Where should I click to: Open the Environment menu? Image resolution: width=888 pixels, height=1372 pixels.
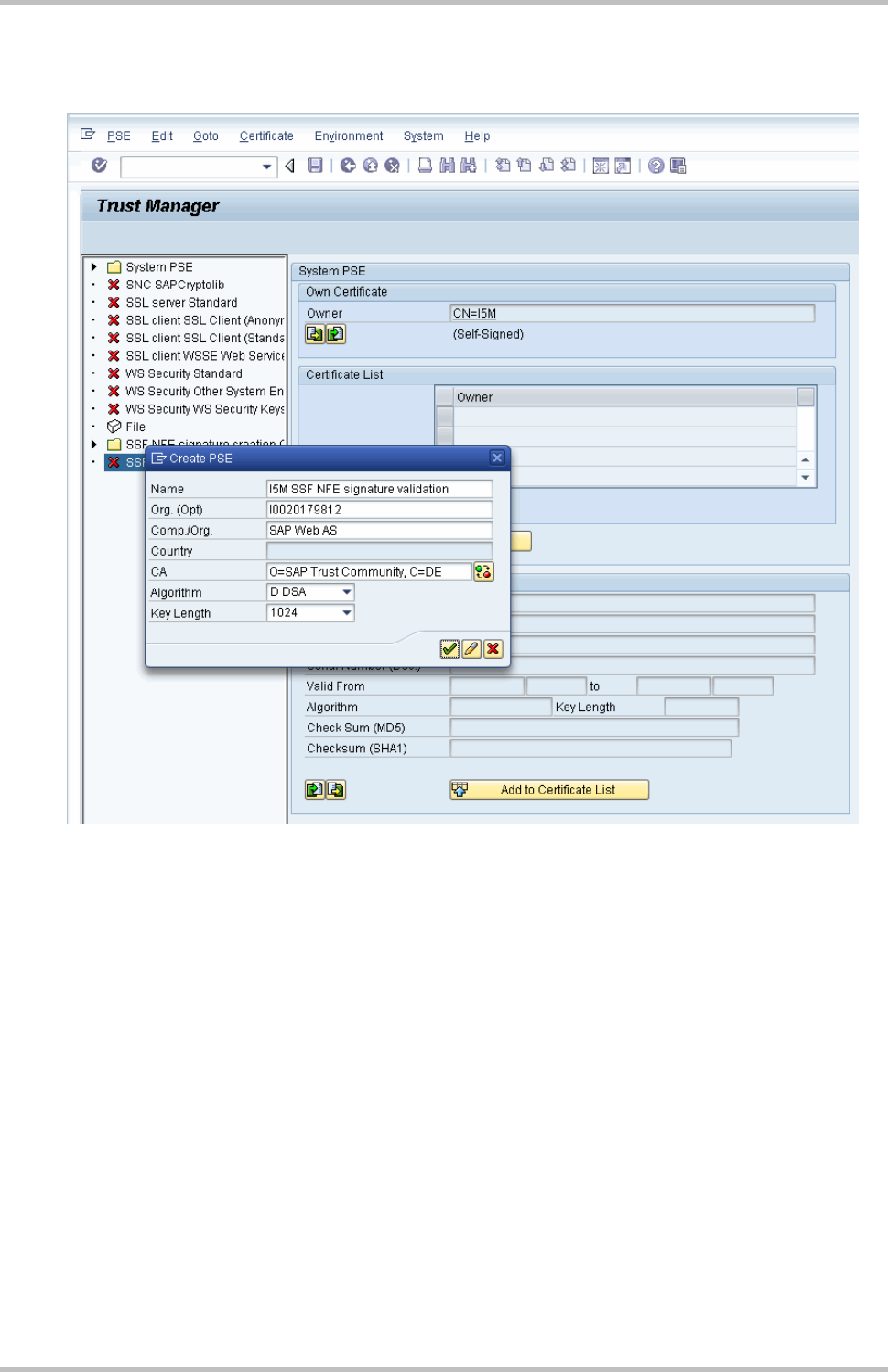tap(349, 135)
